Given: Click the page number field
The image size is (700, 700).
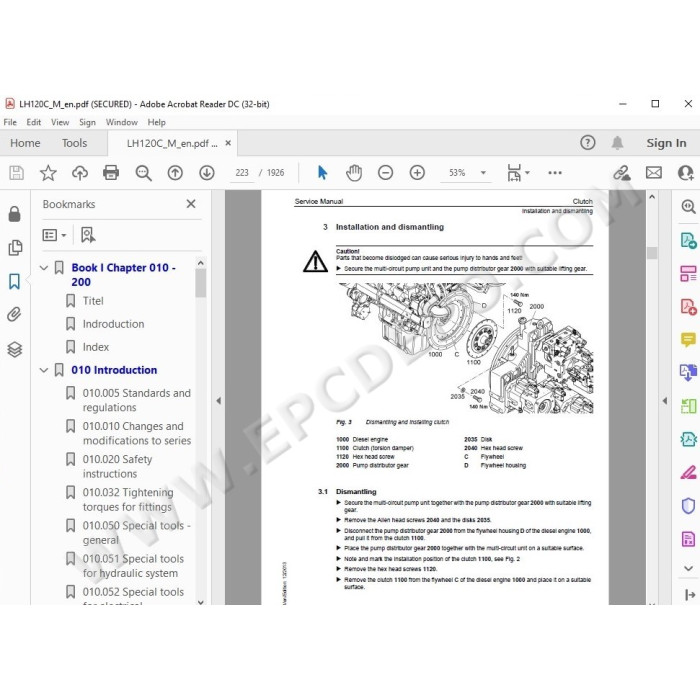Looking at the screenshot, I should [x=242, y=173].
